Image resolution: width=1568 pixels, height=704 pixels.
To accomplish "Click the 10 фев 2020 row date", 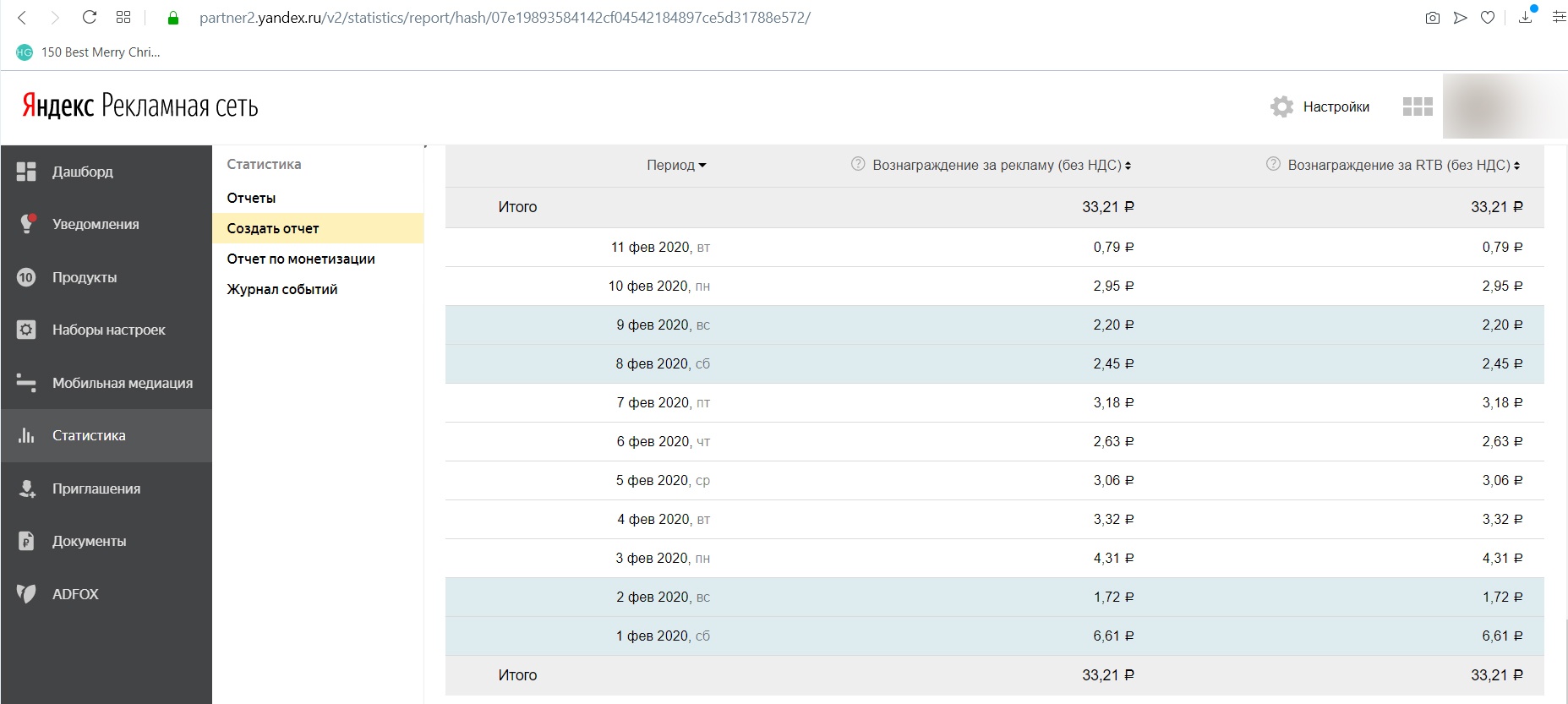I will click(x=659, y=287).
